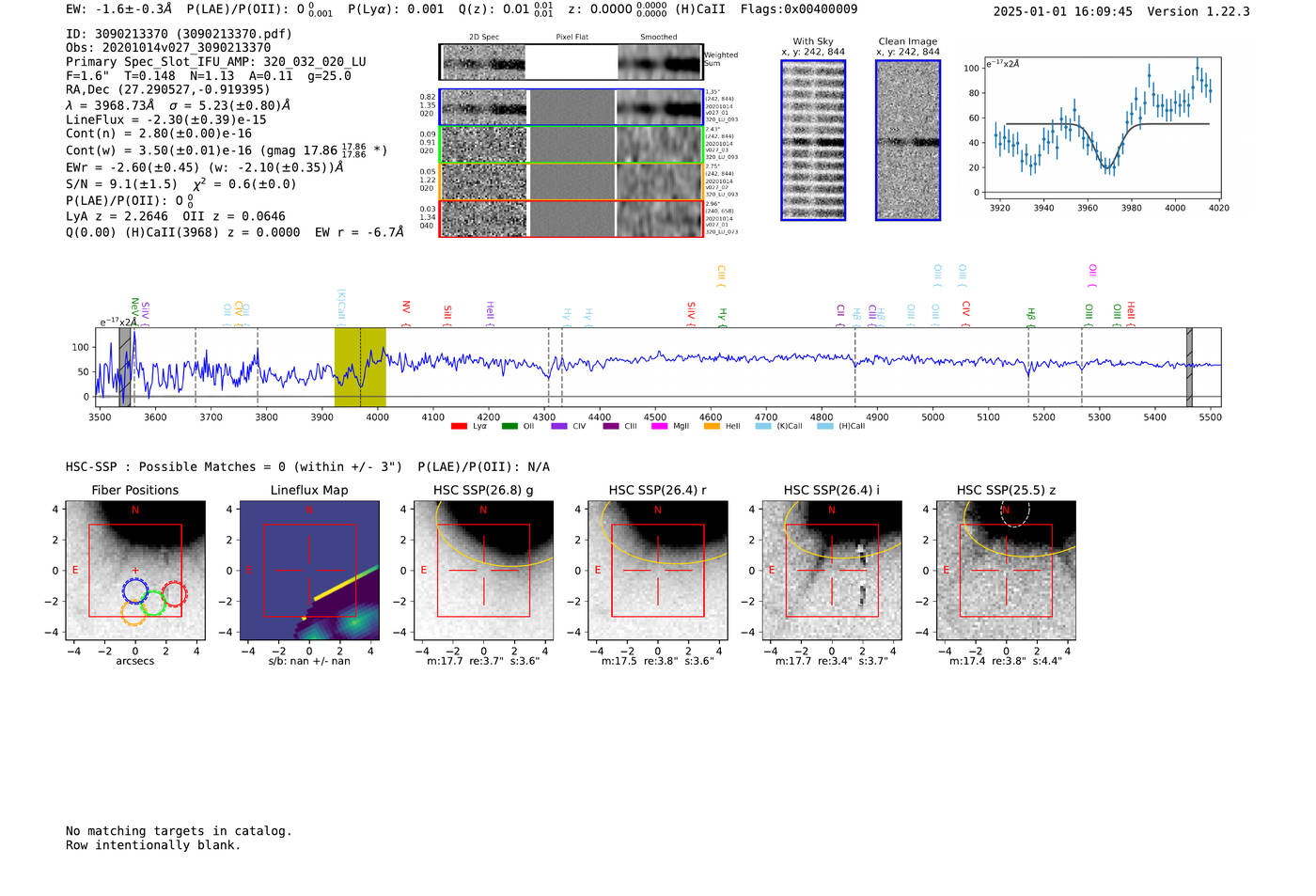Open the HSC SSP(26.4) r image

pyautogui.click(x=658, y=571)
